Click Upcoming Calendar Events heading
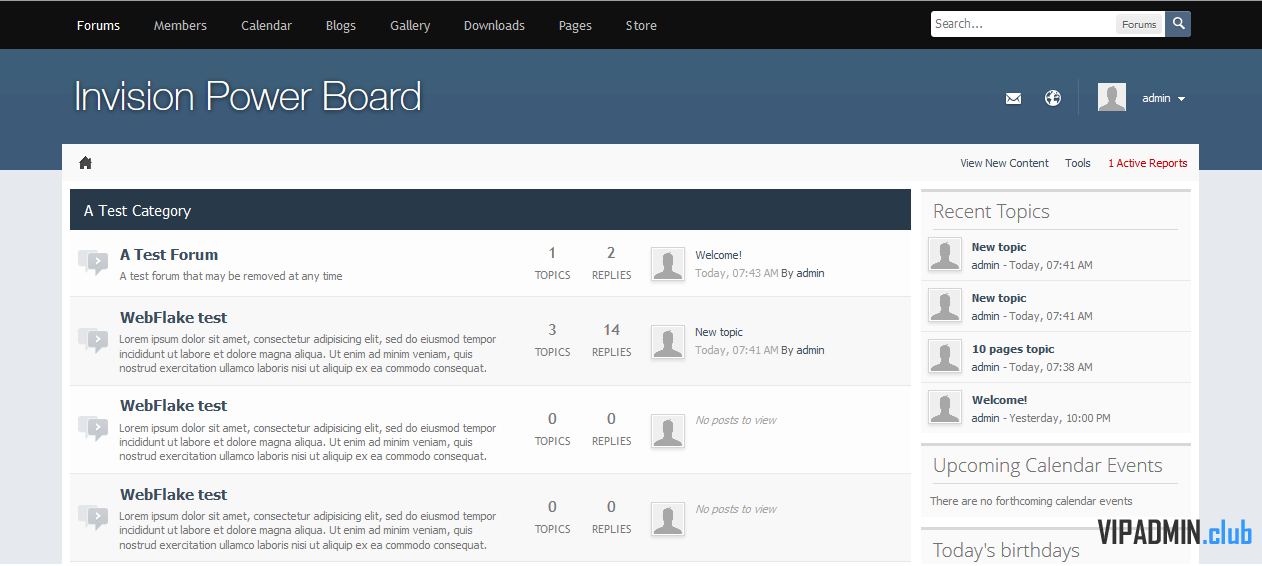1262x566 pixels. (1047, 465)
